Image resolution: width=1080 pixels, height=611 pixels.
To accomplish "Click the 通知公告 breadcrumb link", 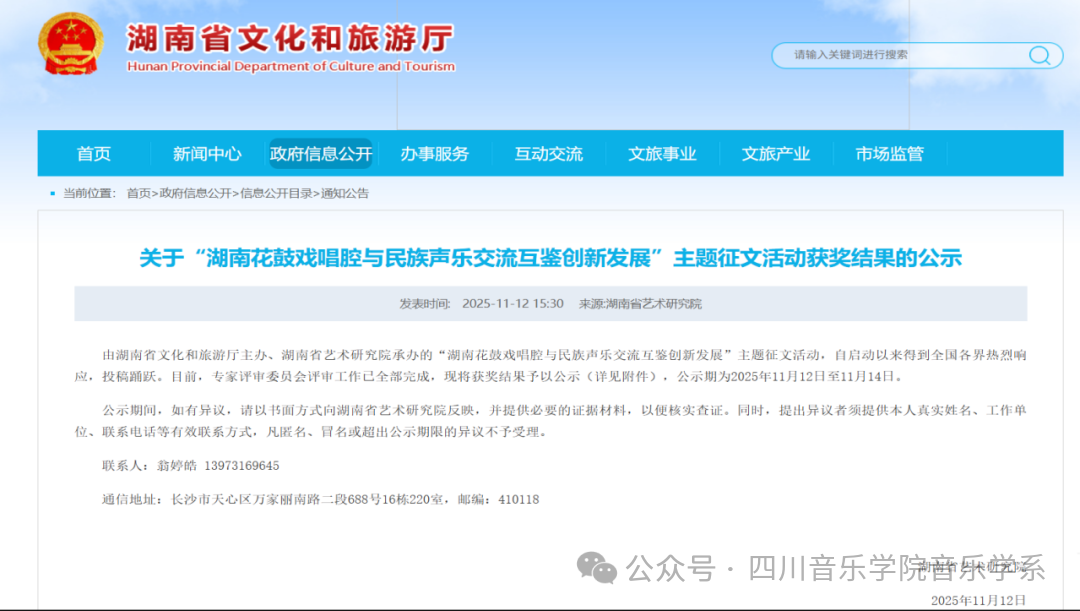I will click(x=345, y=193).
